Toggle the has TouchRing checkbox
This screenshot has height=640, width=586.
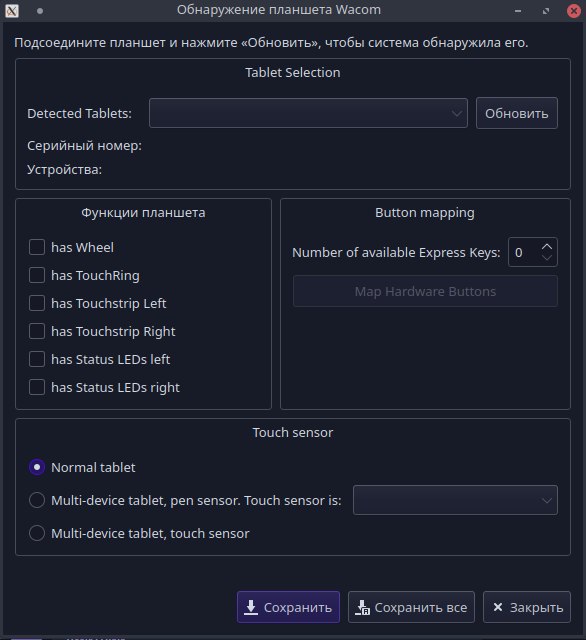click(x=37, y=275)
